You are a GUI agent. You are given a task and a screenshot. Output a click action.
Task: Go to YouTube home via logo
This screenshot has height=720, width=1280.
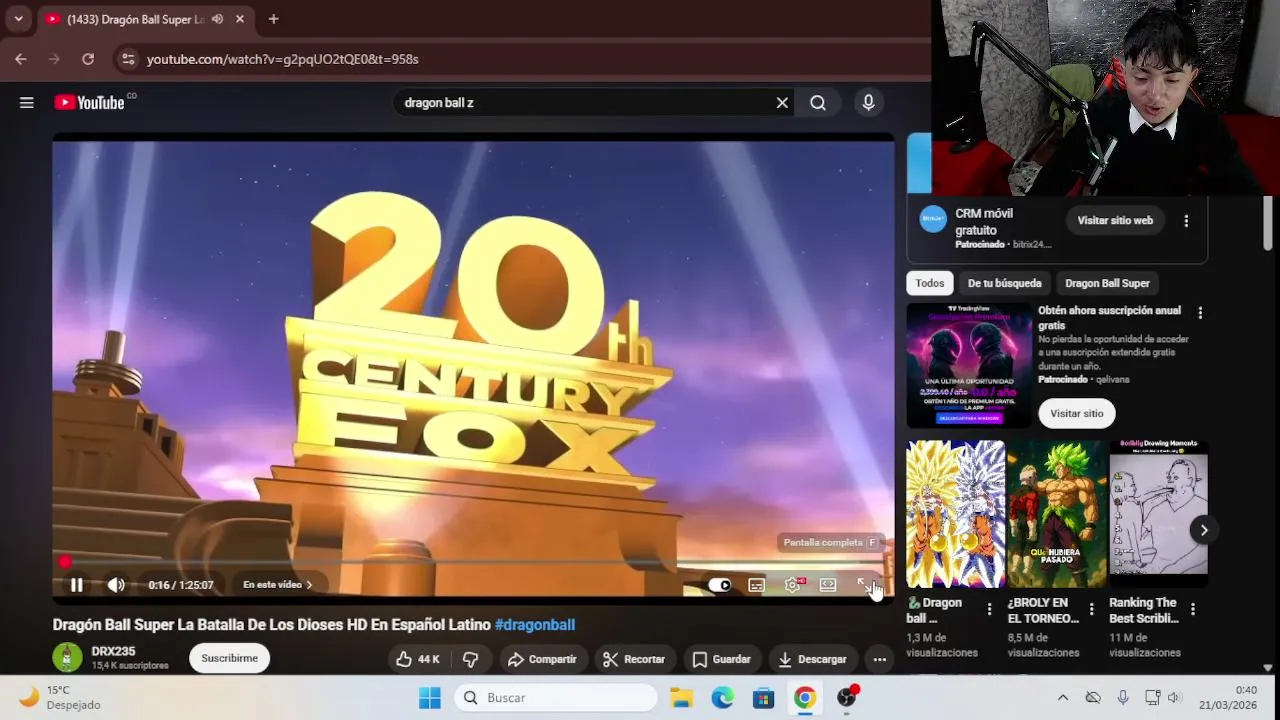coord(89,103)
